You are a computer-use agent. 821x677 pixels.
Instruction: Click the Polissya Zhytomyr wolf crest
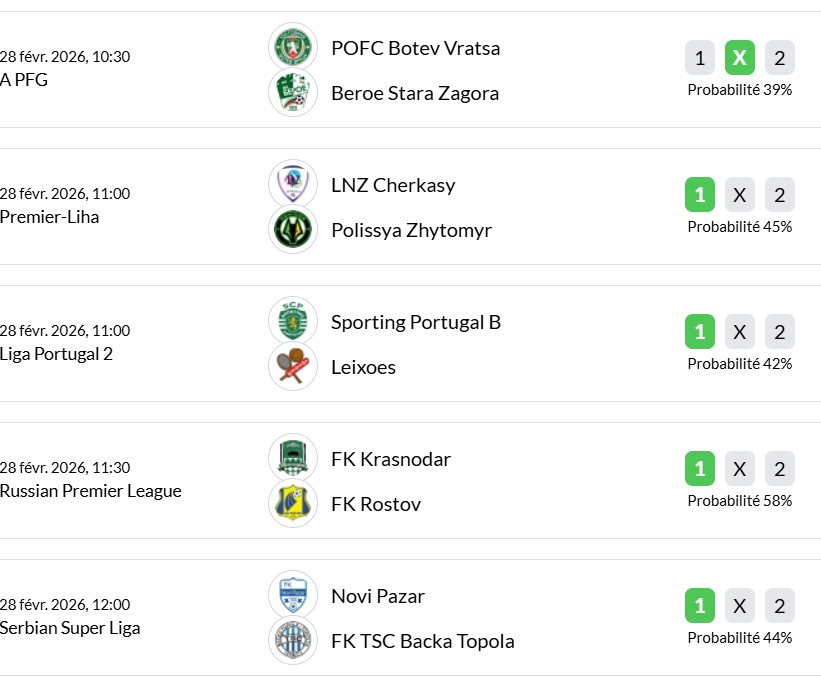pos(293,230)
